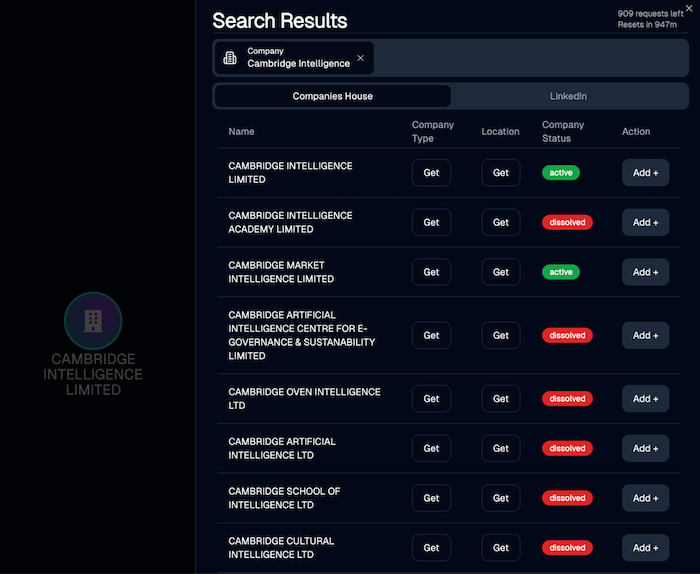Viewport: 700px width, 574px height.
Task: Get company type for Cambridge Intelligence Academy Limited
Action: pos(431,222)
